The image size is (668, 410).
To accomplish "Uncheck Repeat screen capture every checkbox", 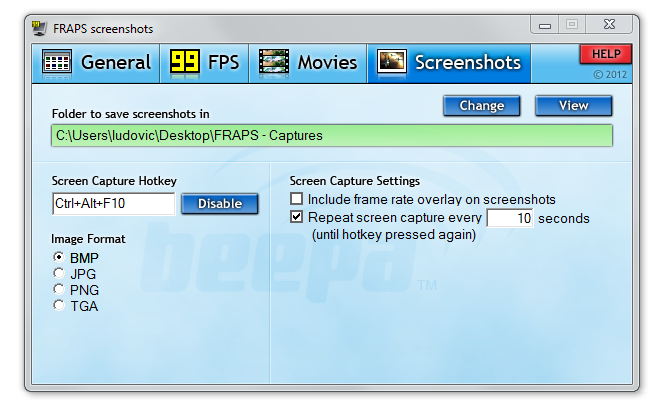I will [297, 217].
